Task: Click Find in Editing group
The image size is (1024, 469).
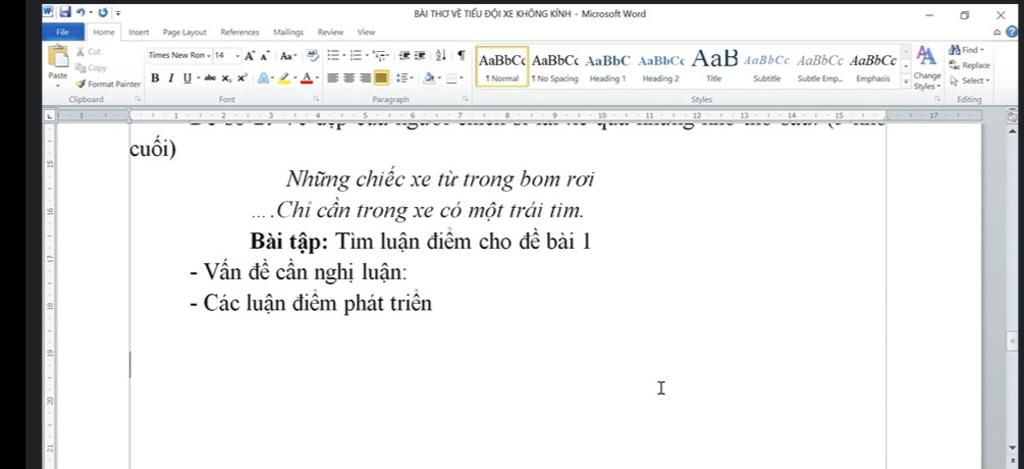Action: (967, 50)
